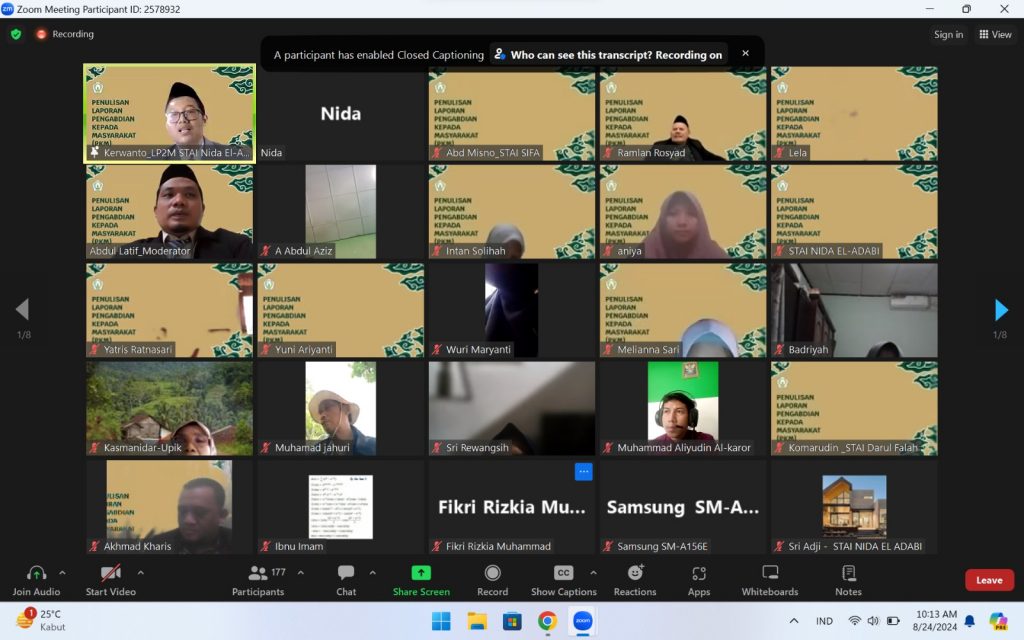The image size is (1024, 640).
Task: Expand the Show Captions options arrow
Action: (593, 573)
